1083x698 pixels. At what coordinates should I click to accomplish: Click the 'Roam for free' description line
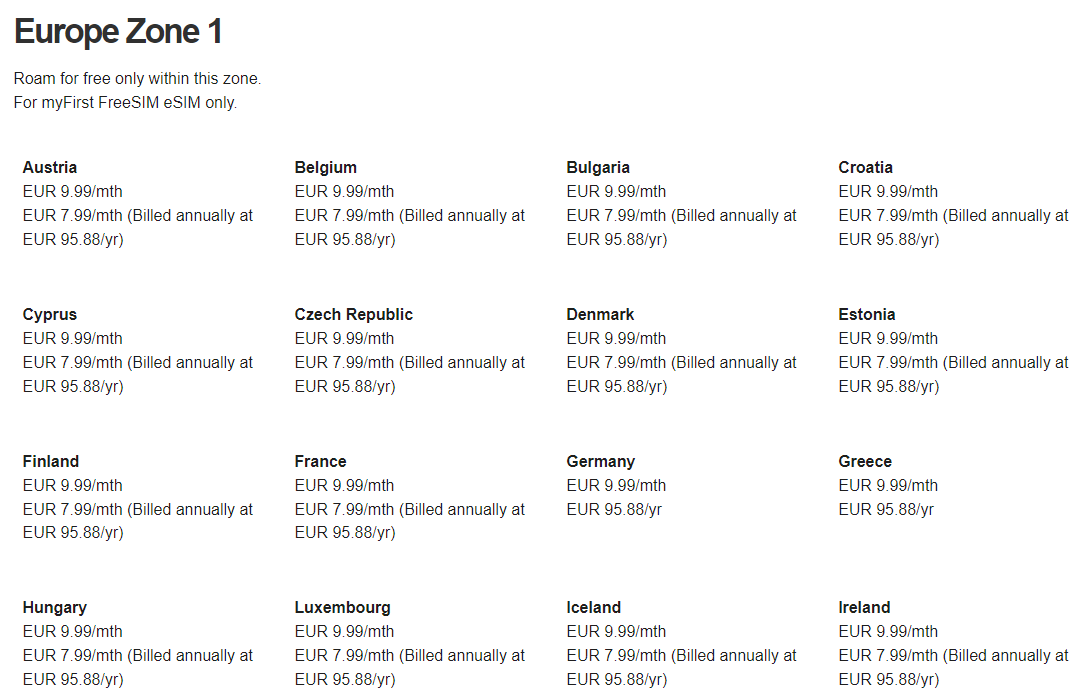pos(138,78)
